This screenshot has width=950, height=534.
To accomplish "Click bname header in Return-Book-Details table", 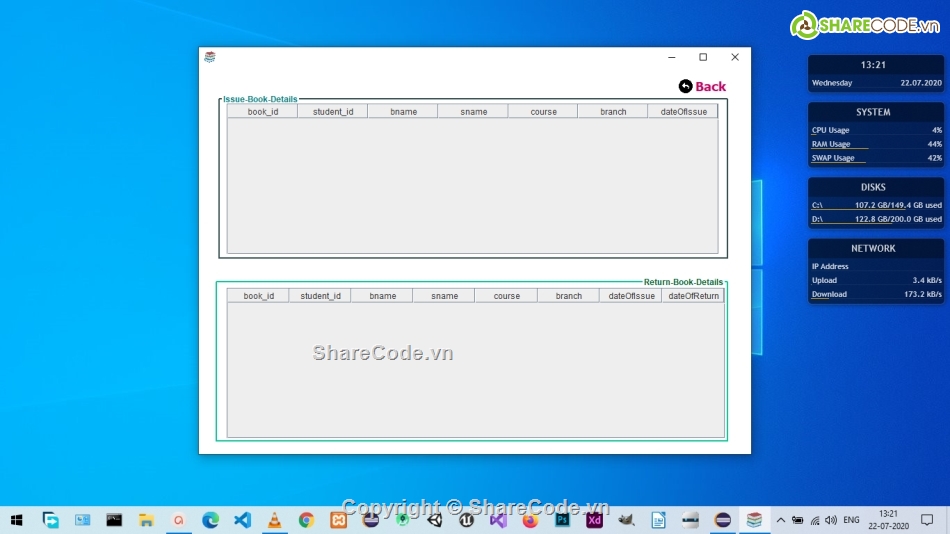I will pyautogui.click(x=382, y=296).
